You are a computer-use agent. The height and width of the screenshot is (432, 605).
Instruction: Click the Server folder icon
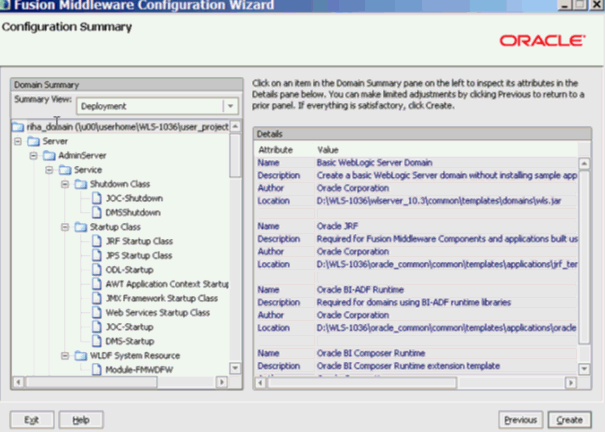tap(34, 142)
